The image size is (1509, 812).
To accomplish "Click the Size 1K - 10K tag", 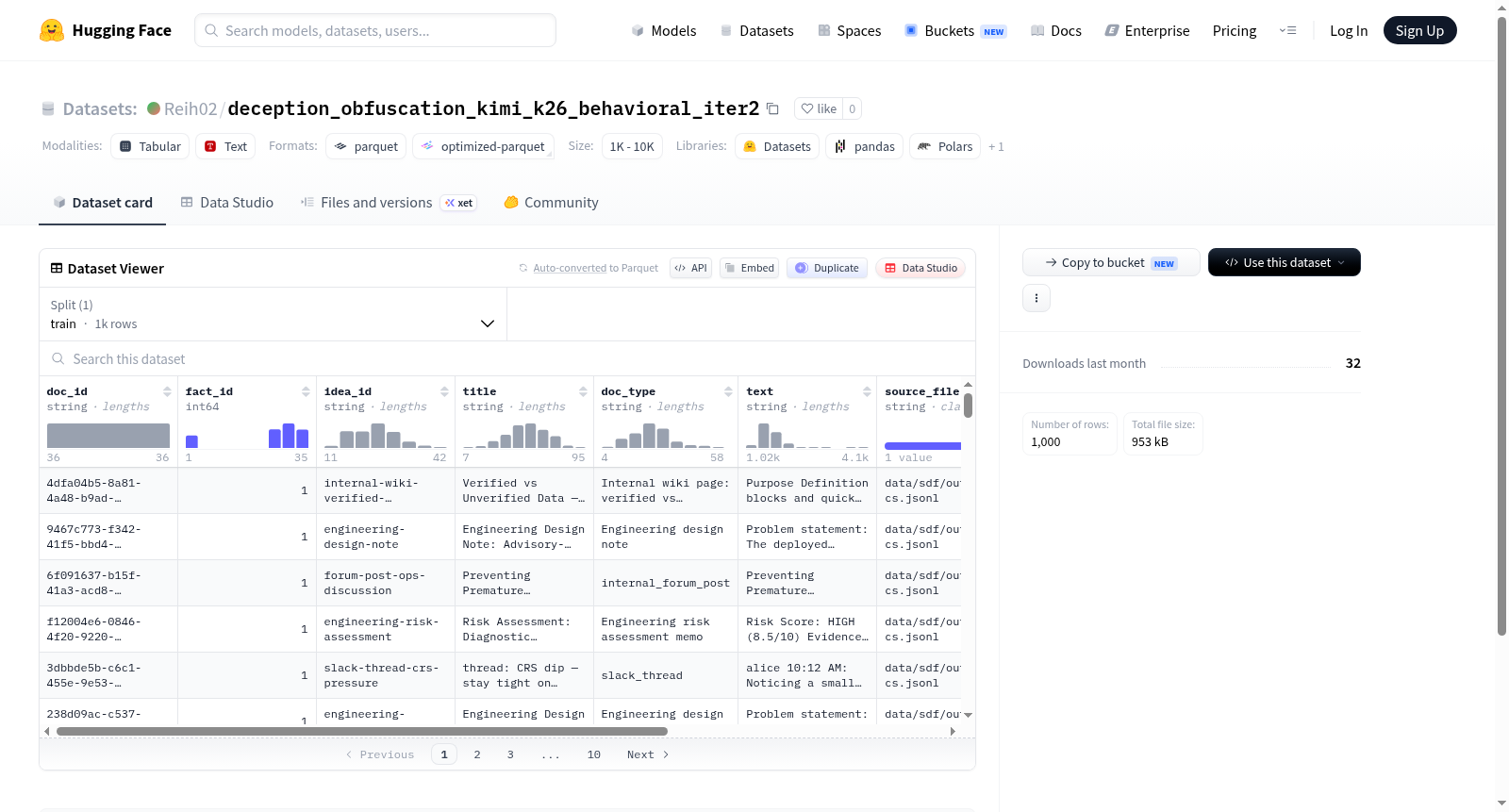I will tap(632, 146).
